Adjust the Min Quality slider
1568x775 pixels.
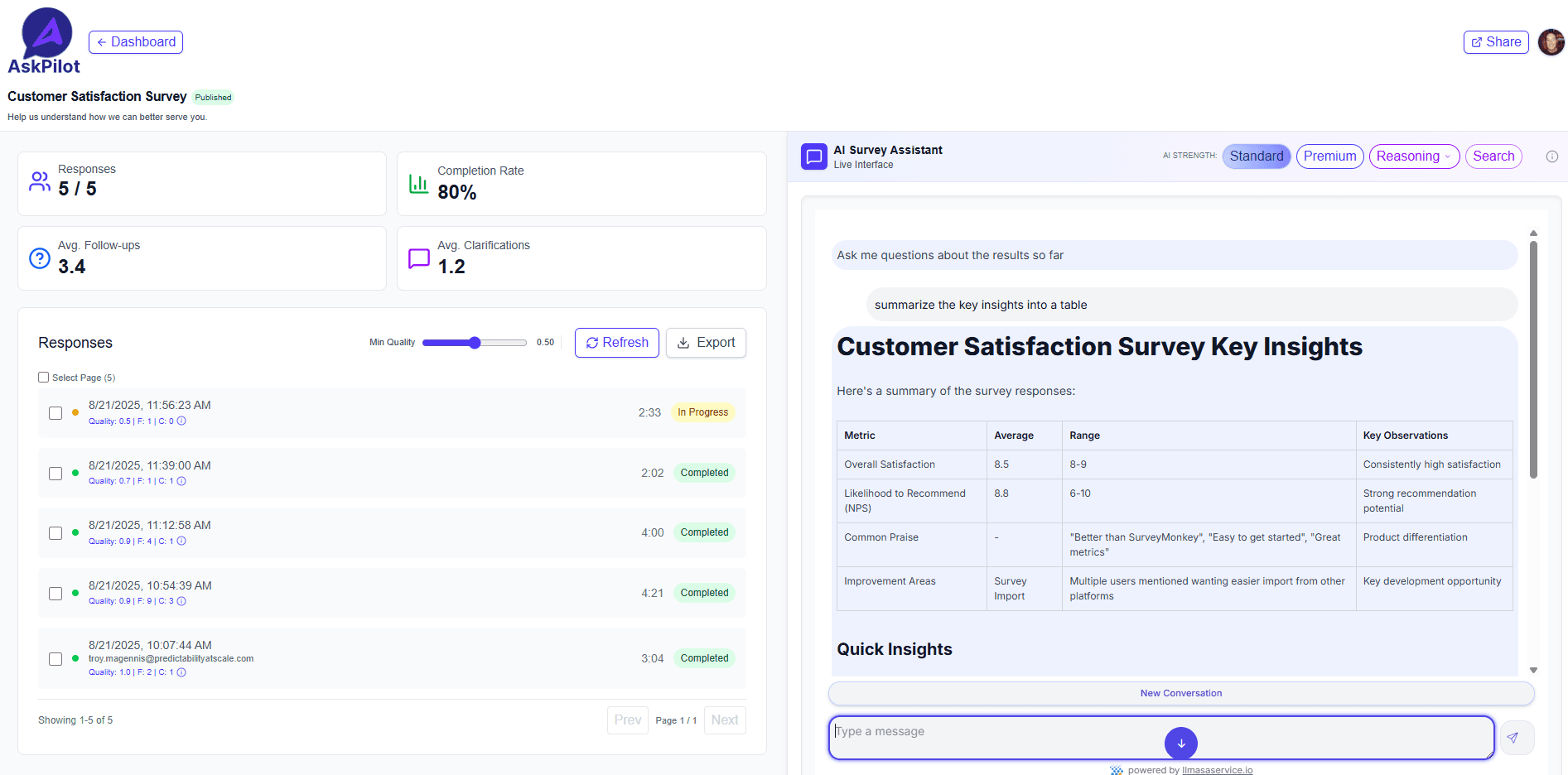click(x=474, y=342)
